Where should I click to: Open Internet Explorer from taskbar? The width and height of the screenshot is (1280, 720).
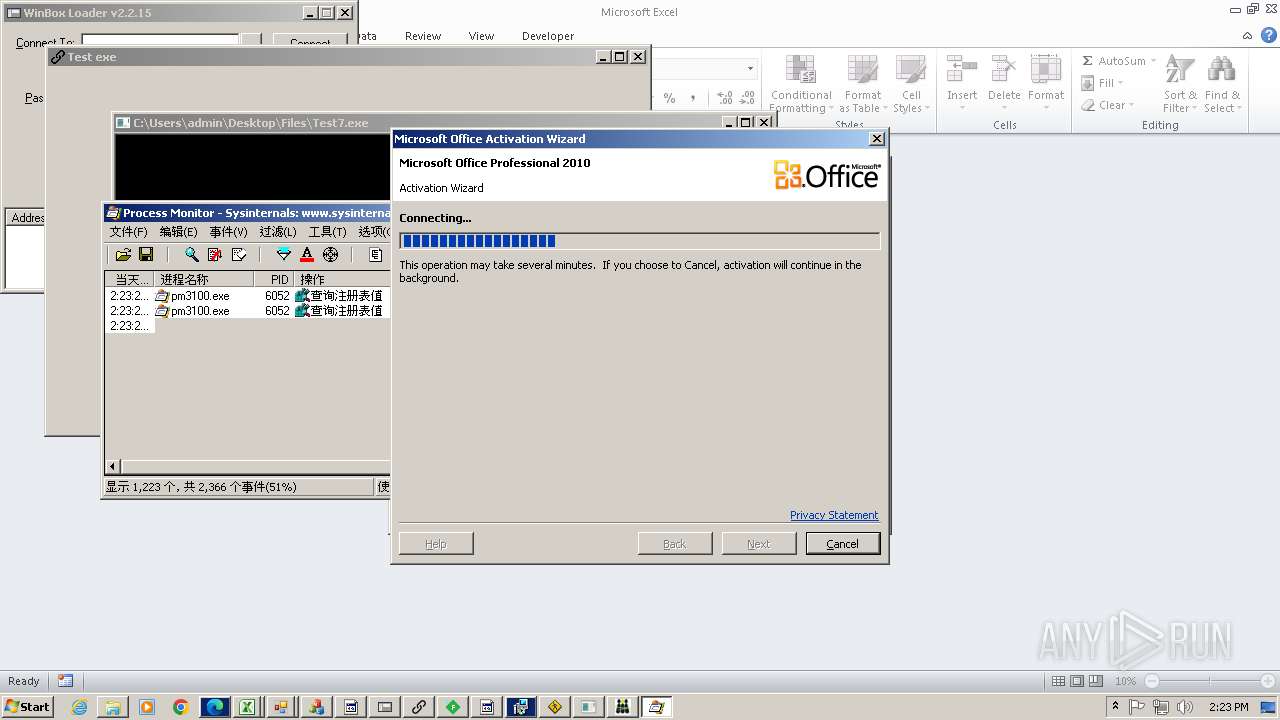[79, 707]
